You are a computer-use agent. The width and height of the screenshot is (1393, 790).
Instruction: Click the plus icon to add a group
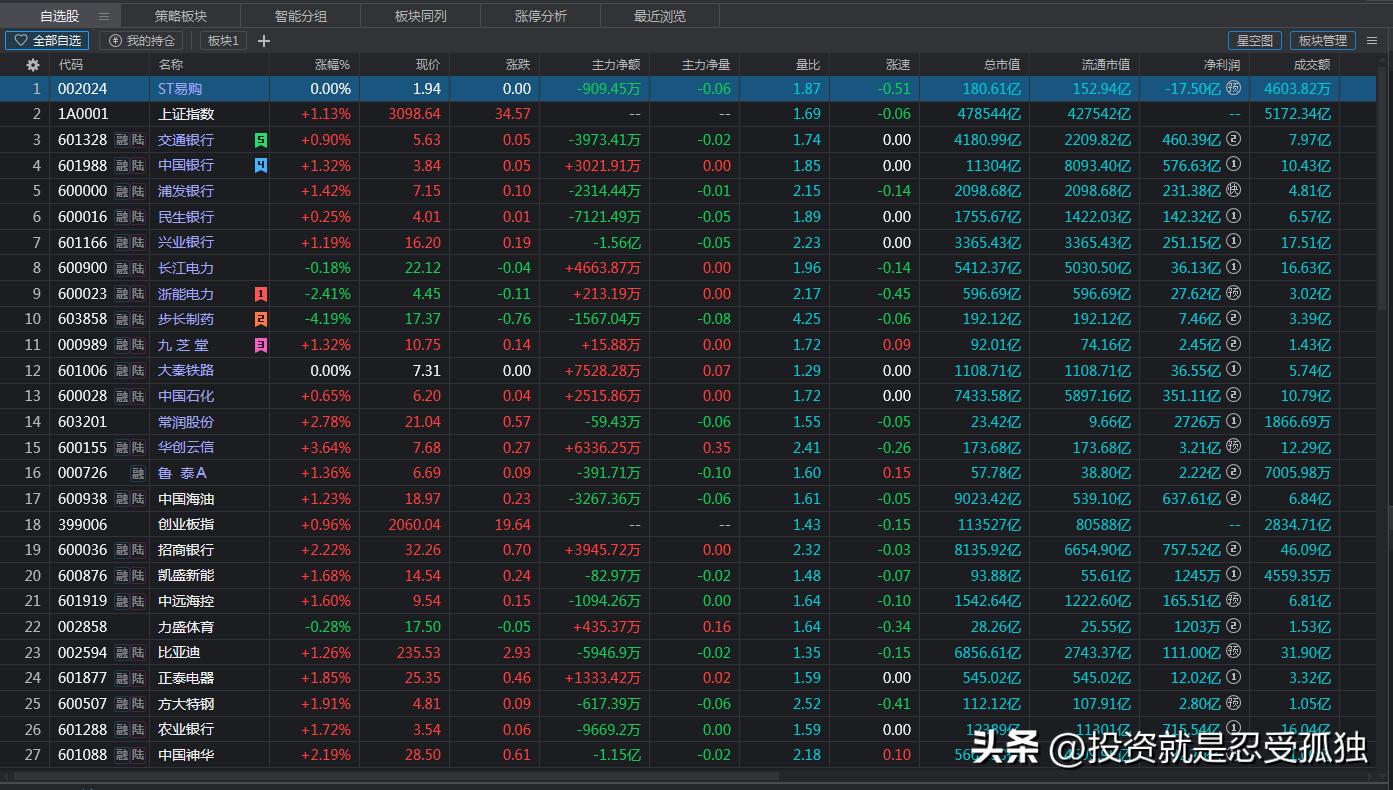(263, 40)
